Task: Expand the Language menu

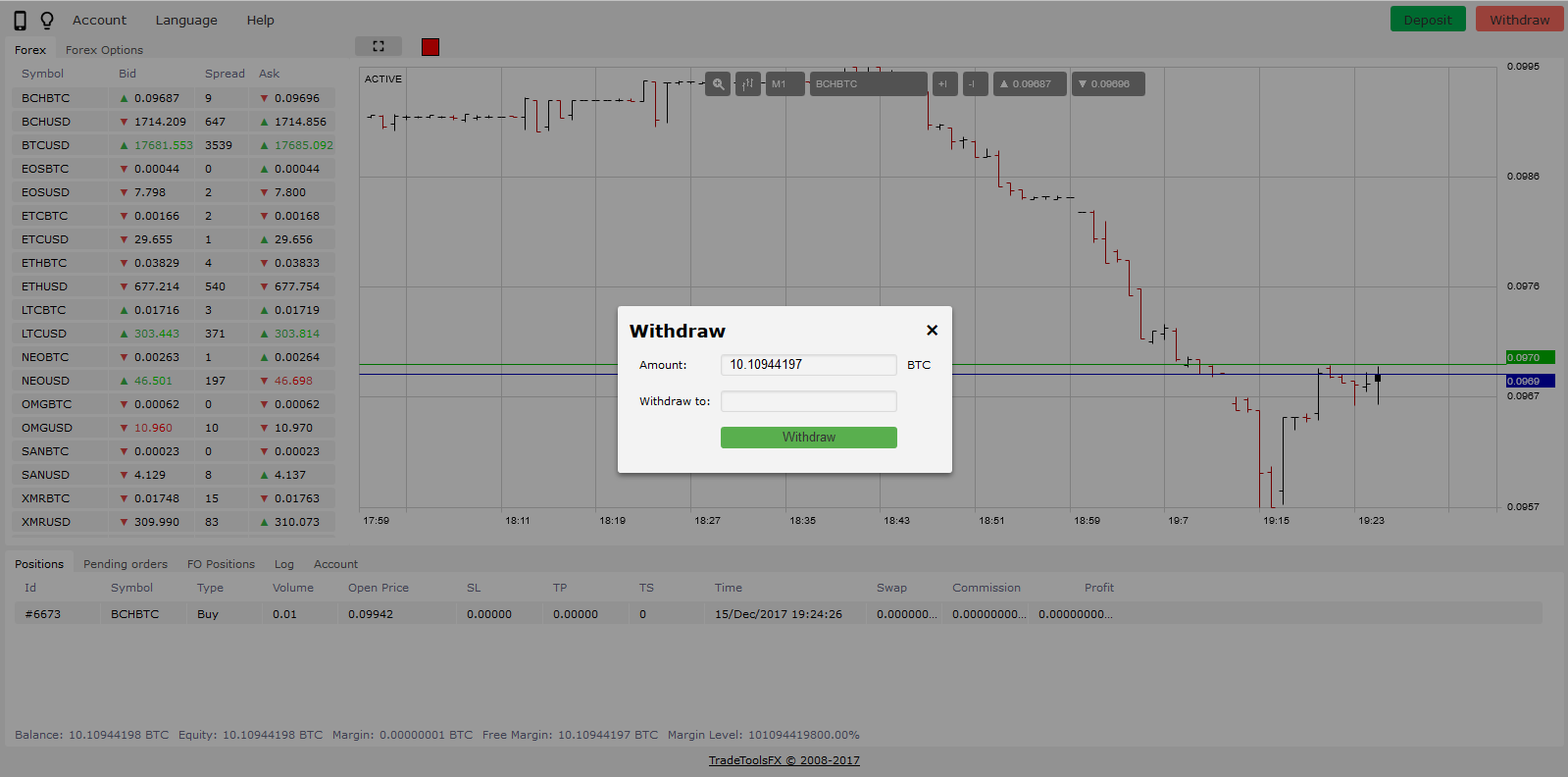Action: click(186, 21)
